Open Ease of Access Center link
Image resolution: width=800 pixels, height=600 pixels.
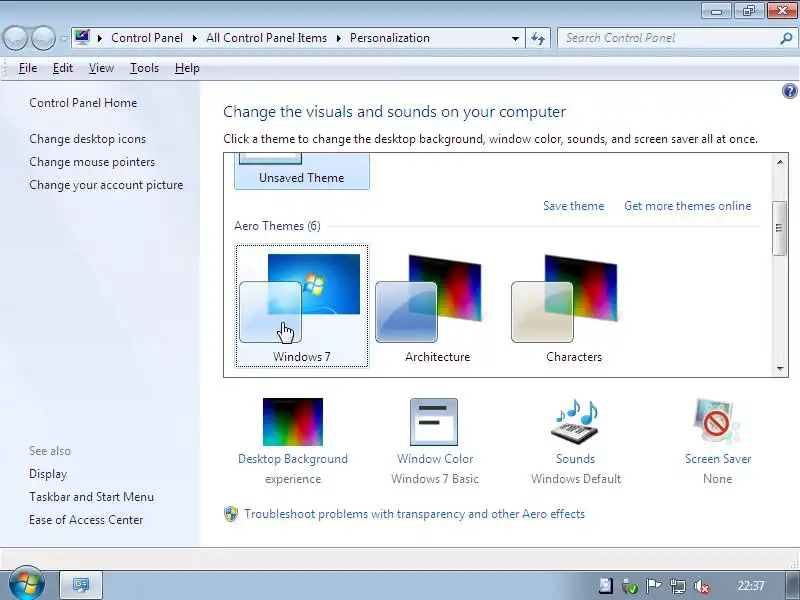86,519
